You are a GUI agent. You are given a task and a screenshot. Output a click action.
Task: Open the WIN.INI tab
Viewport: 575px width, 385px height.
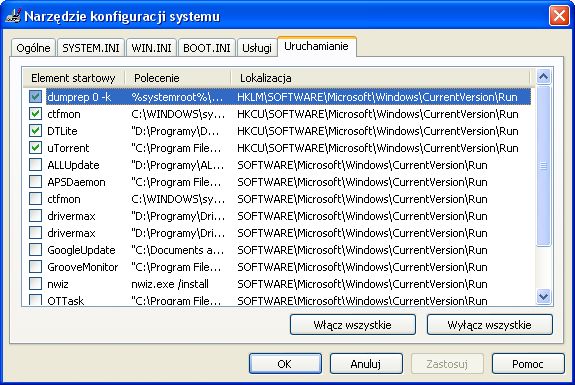(x=151, y=48)
